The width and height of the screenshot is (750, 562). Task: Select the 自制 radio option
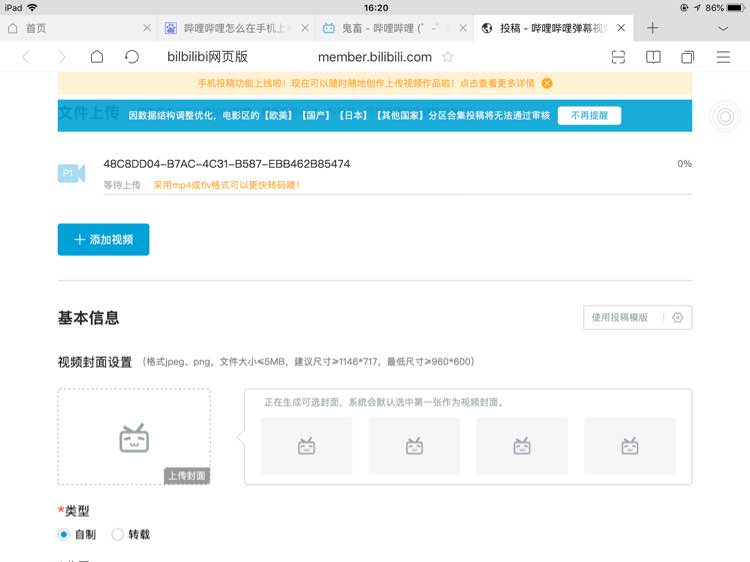tap(64, 534)
